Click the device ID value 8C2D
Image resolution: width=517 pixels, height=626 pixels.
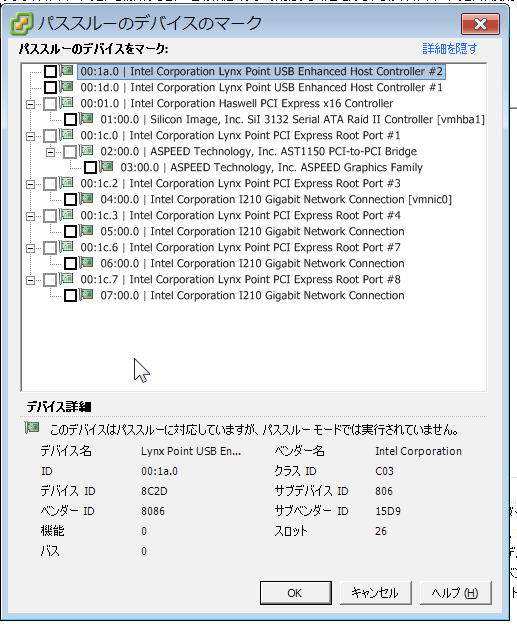pos(154,491)
